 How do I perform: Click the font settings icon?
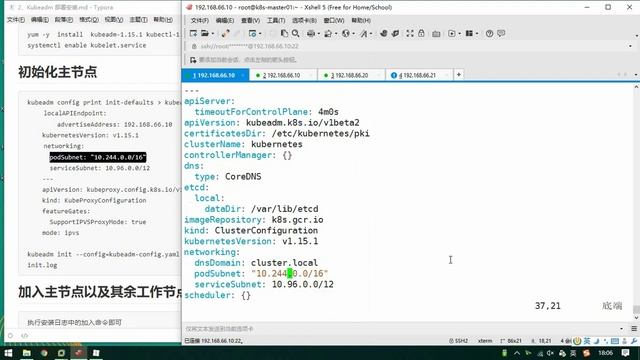point(363,33)
